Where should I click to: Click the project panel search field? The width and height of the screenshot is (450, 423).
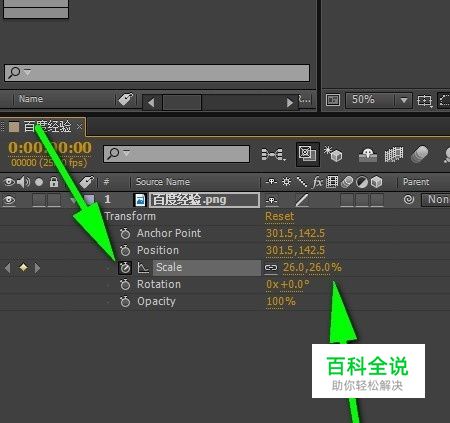(157, 73)
